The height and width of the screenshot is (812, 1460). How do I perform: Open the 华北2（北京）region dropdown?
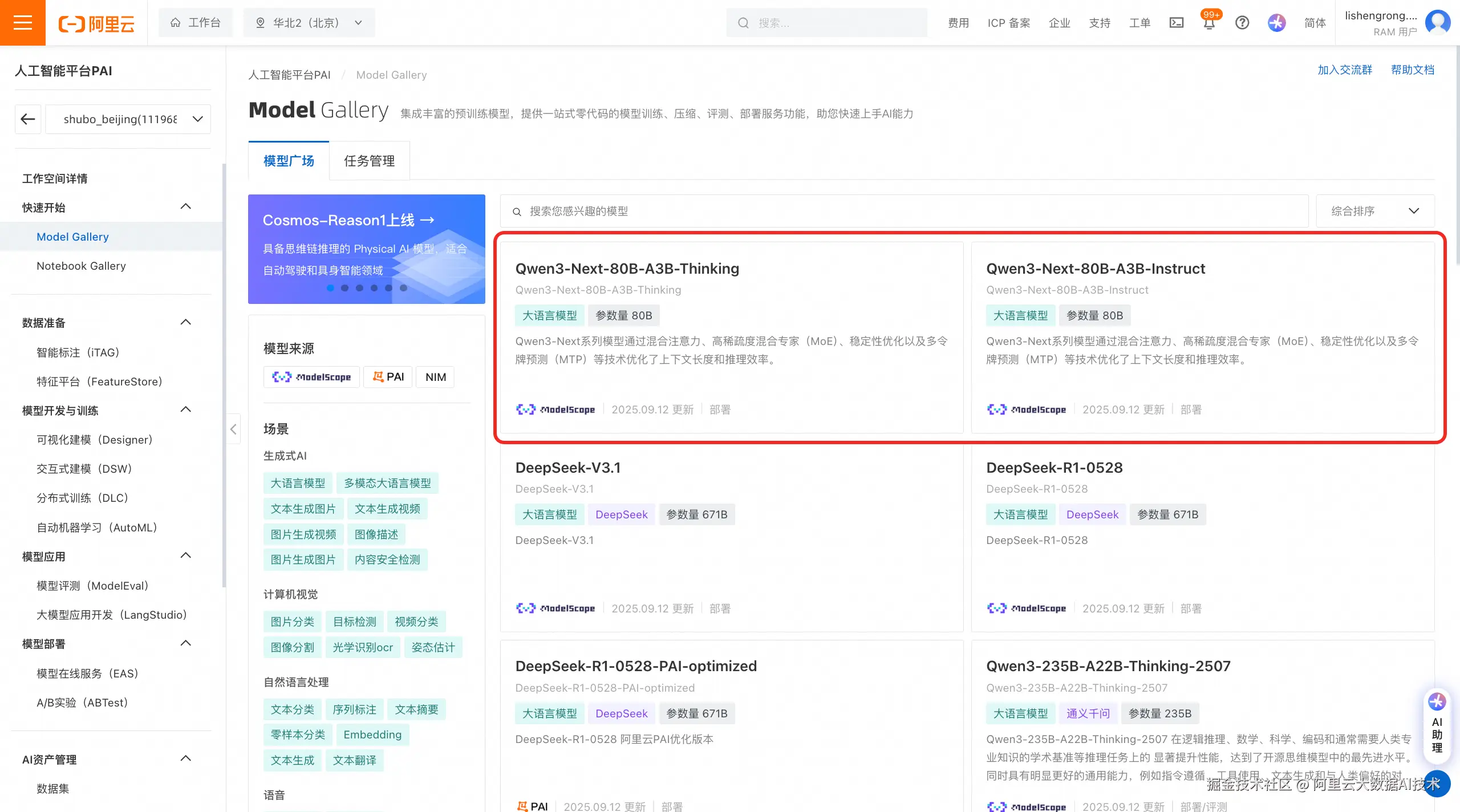pyautogui.click(x=309, y=23)
